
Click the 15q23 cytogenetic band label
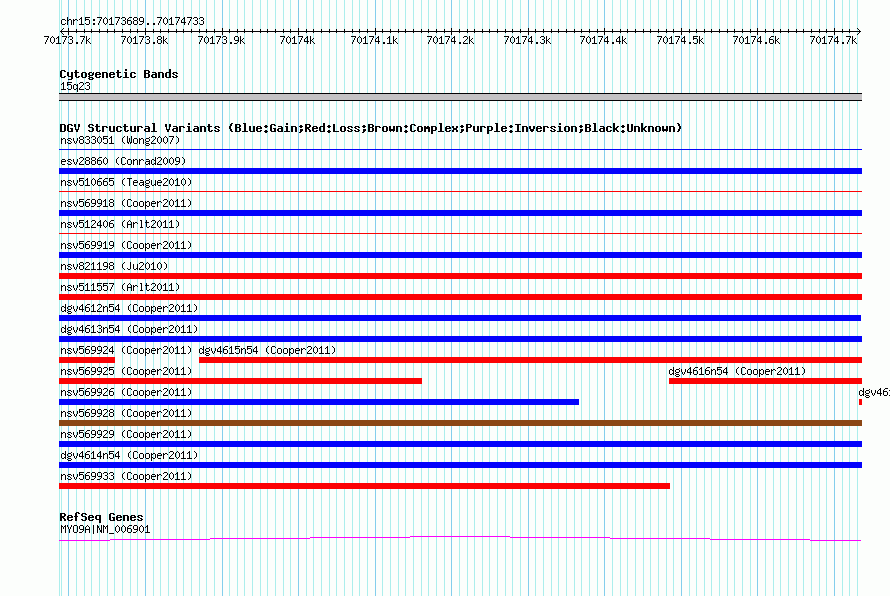tap(75, 86)
